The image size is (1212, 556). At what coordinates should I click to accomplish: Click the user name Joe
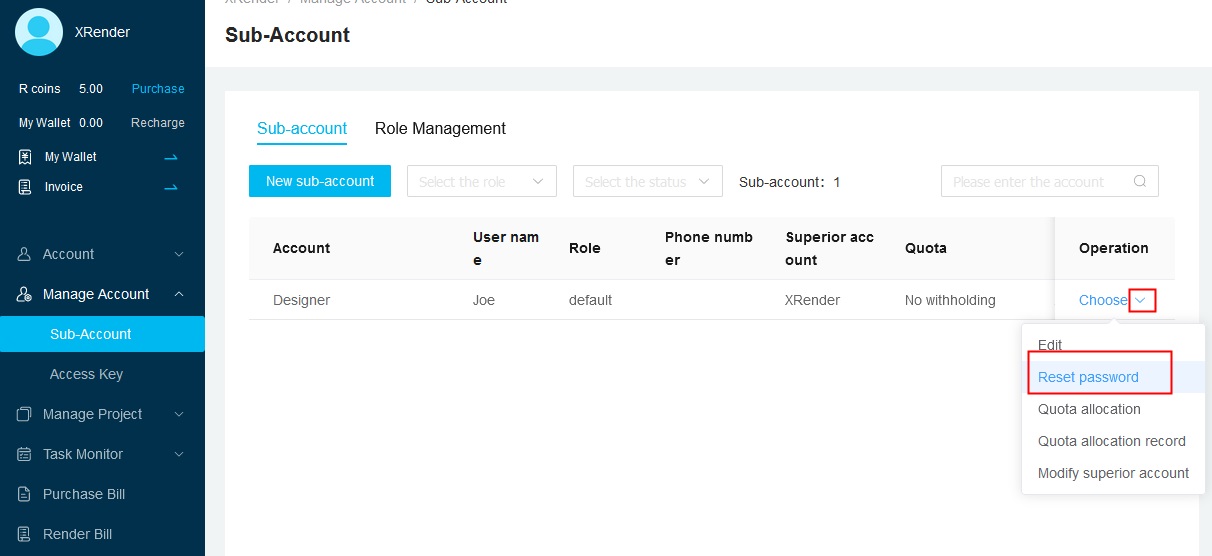pyautogui.click(x=484, y=300)
